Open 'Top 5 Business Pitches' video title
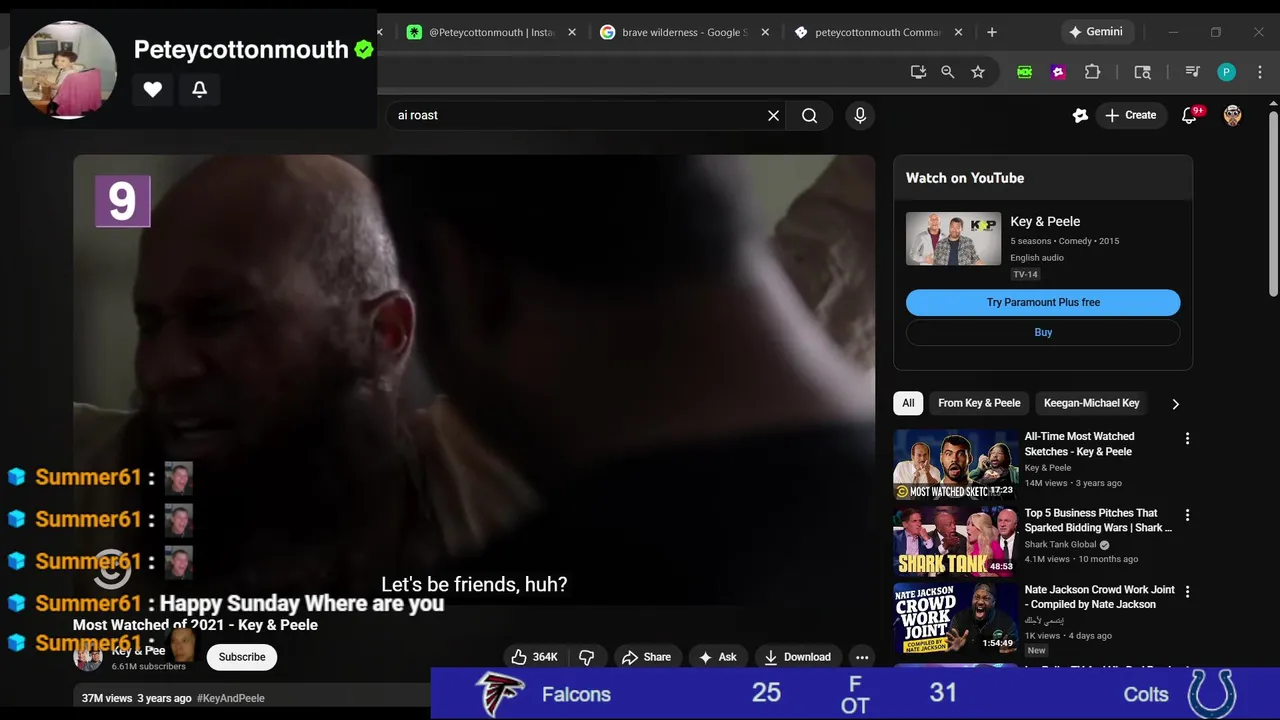Screen dimensions: 1280x720 coord(1097,520)
